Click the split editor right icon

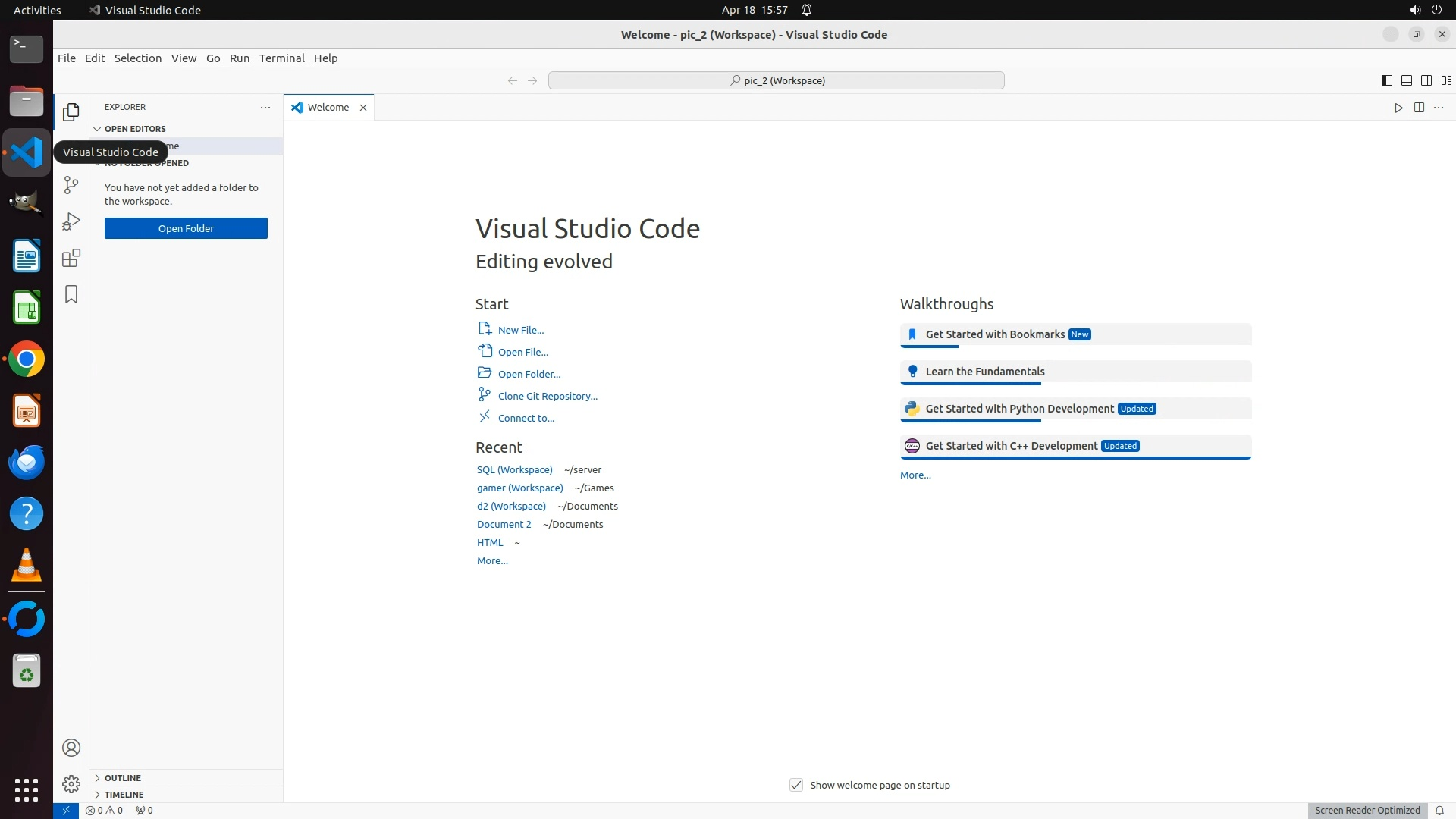pyautogui.click(x=1419, y=108)
